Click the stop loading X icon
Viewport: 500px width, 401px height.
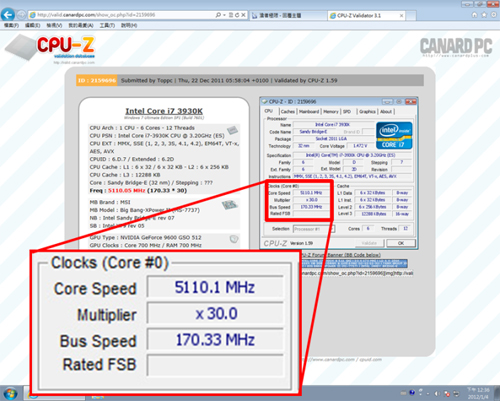point(244,15)
